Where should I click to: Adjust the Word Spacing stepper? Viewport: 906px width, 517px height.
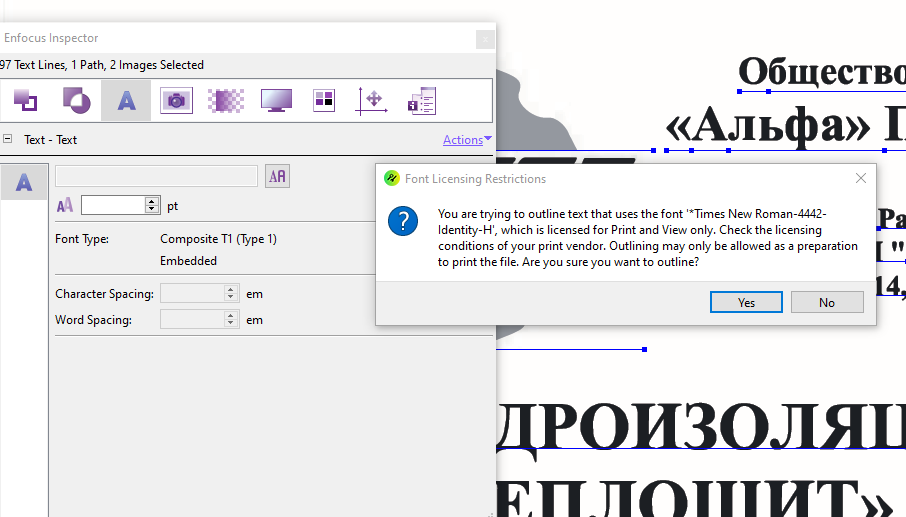point(231,319)
